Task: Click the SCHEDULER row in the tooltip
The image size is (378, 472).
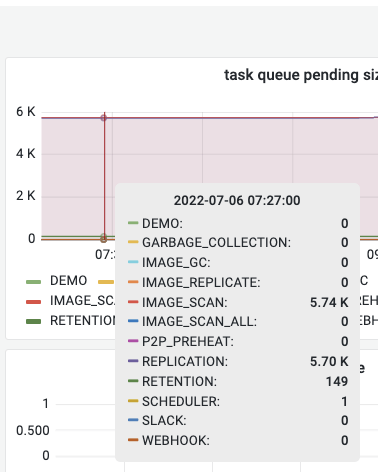Action: tap(238, 401)
